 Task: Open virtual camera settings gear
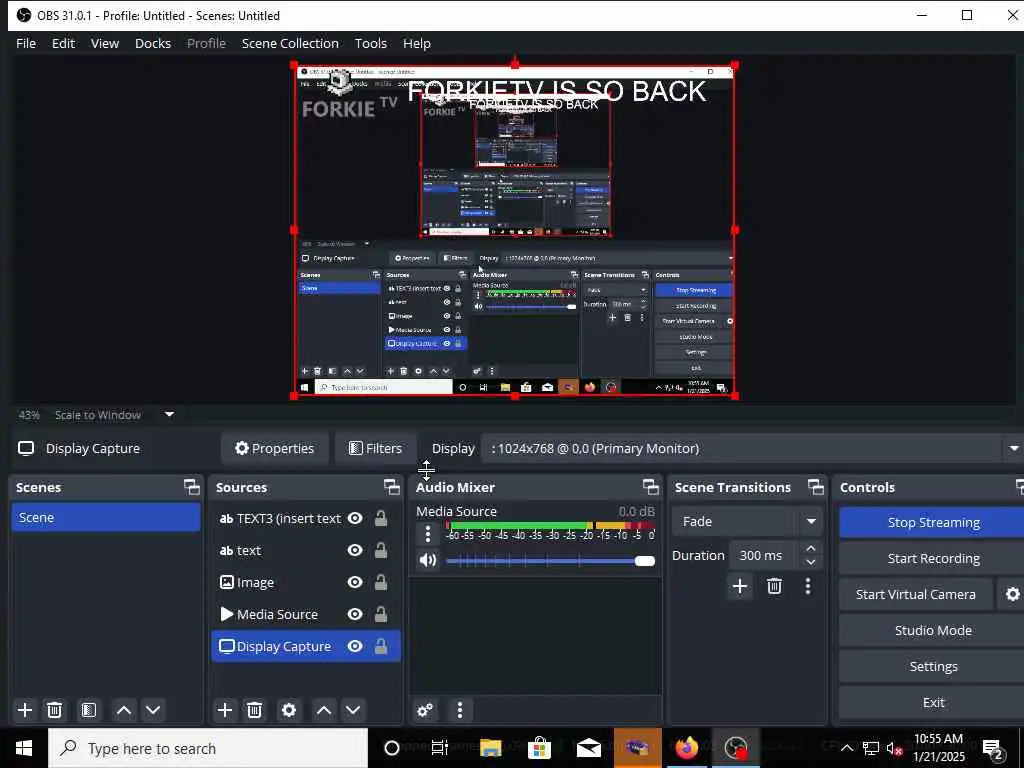(1012, 594)
